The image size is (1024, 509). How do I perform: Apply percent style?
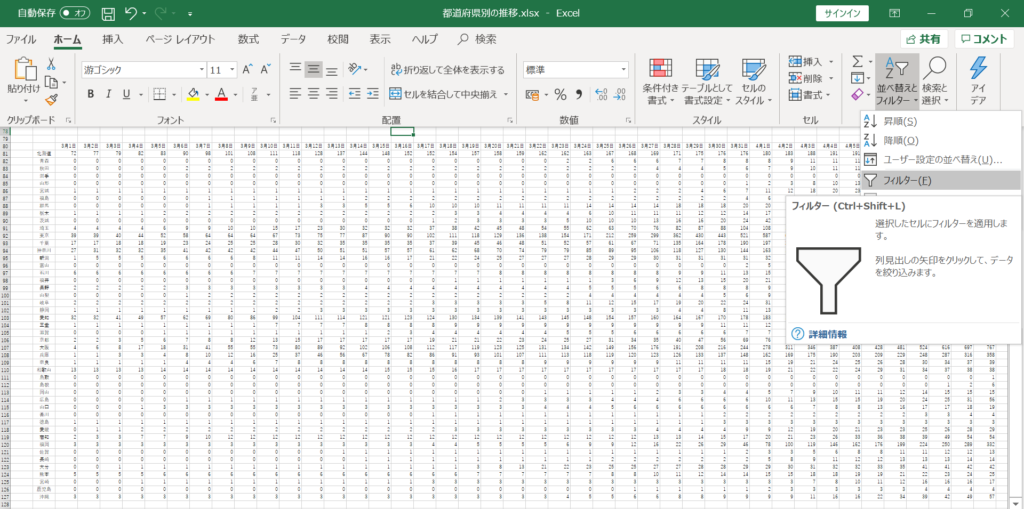[560, 95]
